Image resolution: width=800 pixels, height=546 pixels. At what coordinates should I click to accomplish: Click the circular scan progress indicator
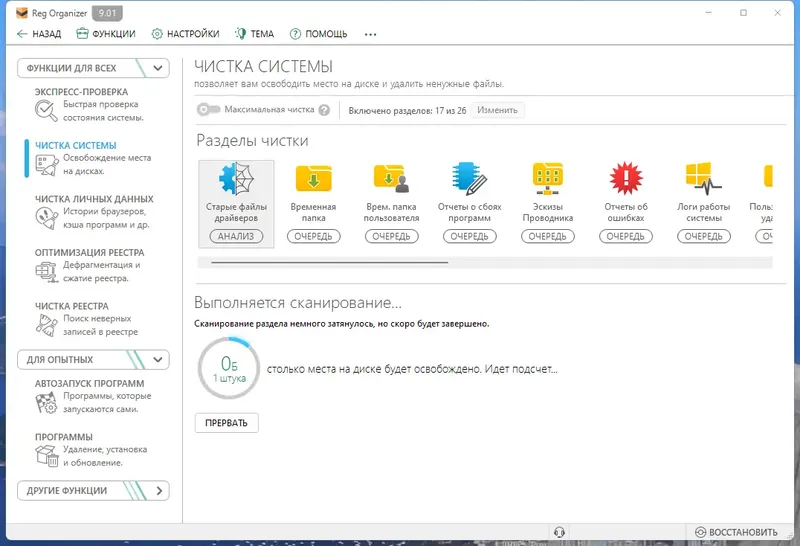coord(229,368)
